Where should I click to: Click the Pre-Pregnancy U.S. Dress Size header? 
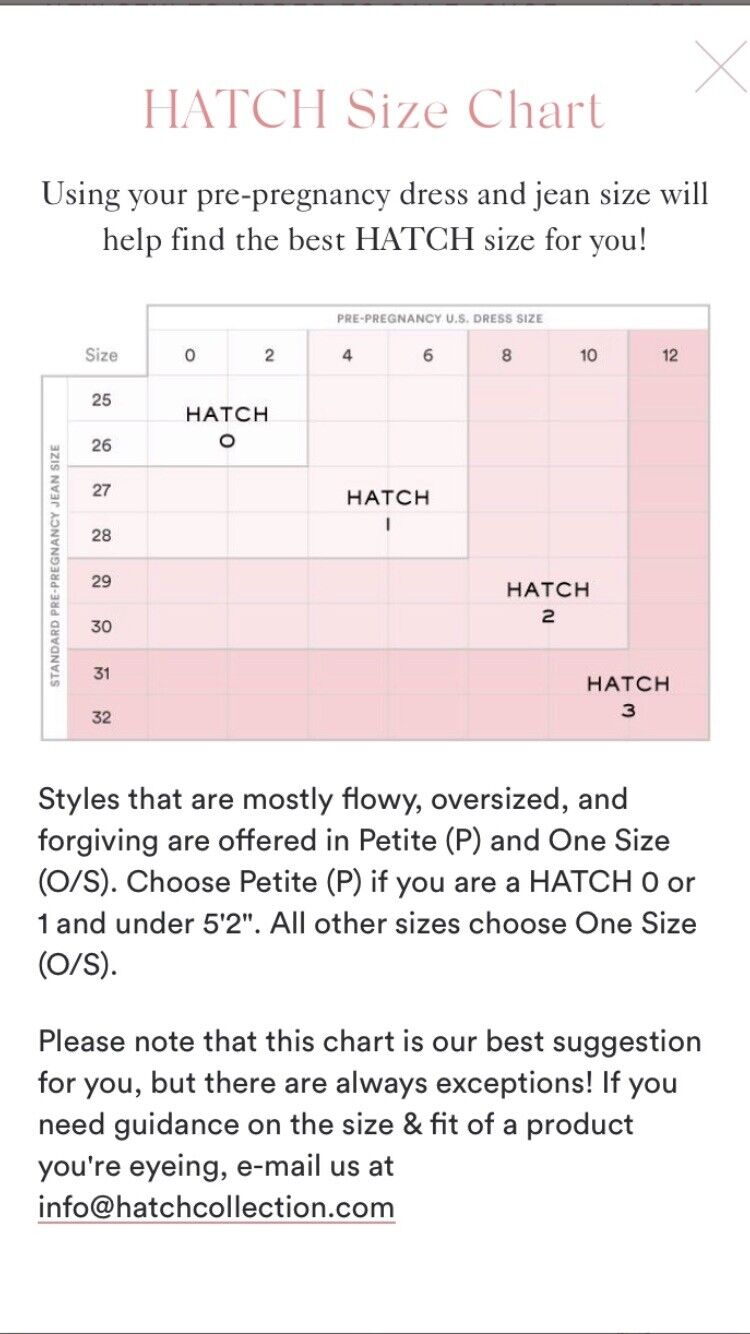pyautogui.click(x=440, y=318)
